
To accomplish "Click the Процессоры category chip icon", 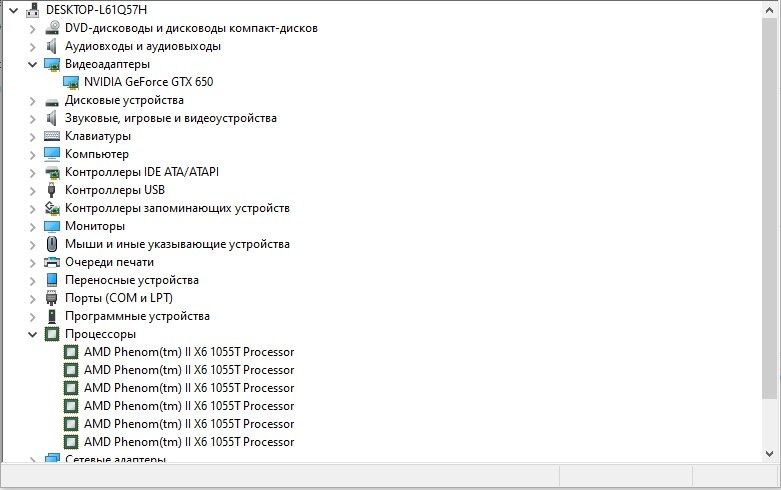I will pyautogui.click(x=52, y=334).
